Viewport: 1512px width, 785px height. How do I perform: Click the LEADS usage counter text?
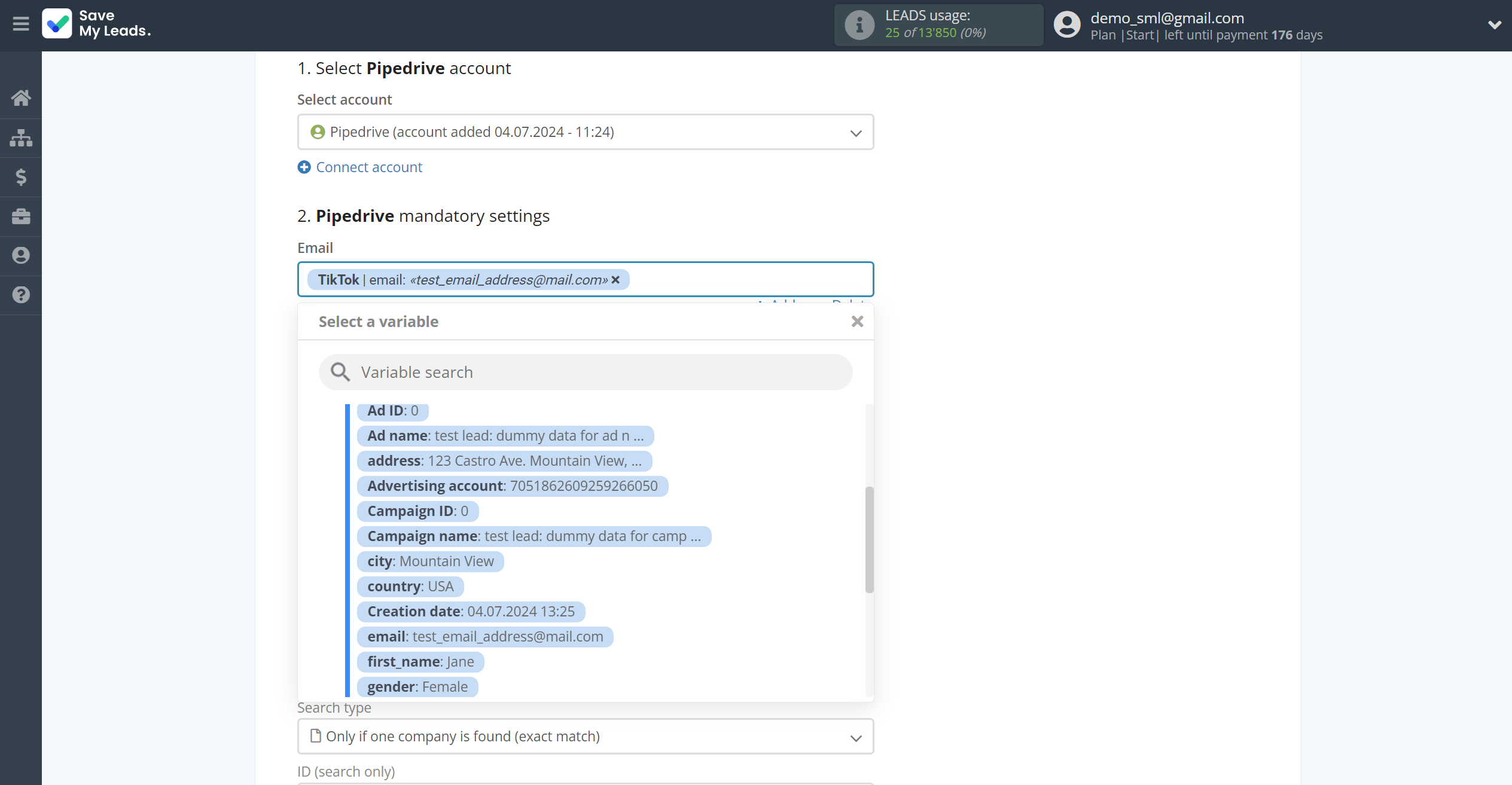click(x=935, y=33)
